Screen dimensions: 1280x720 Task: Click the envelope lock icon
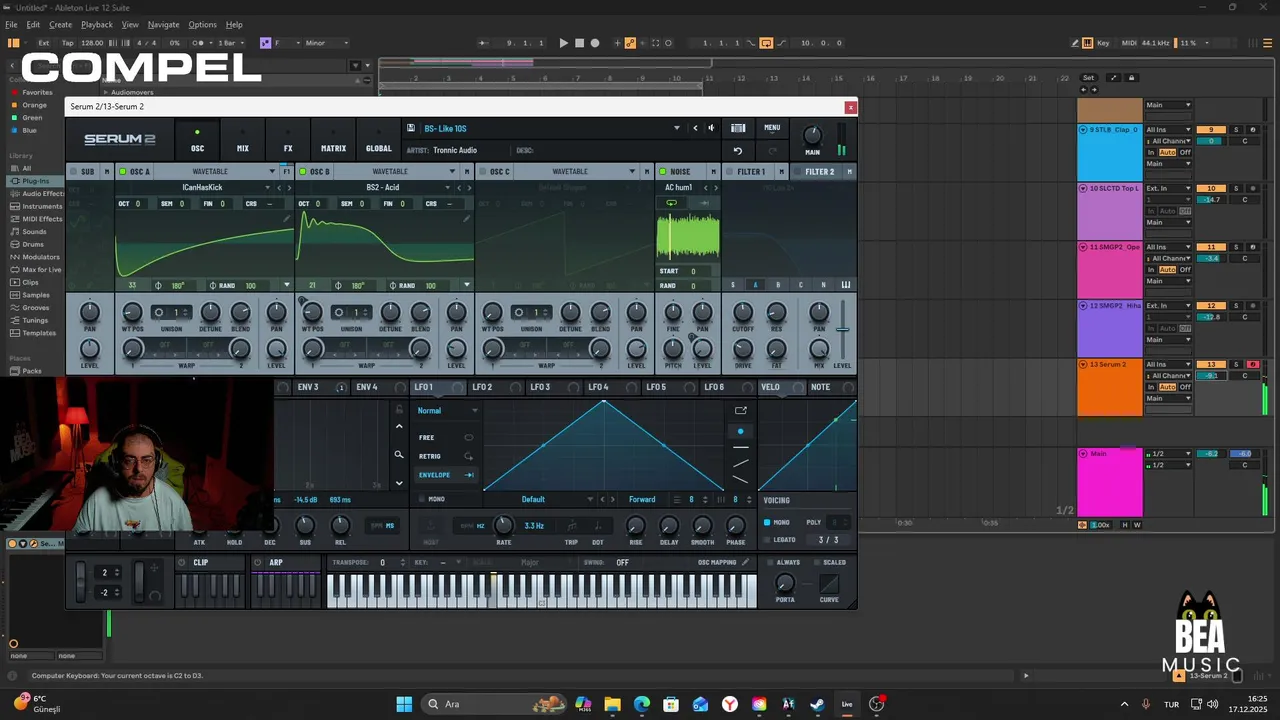(x=399, y=409)
